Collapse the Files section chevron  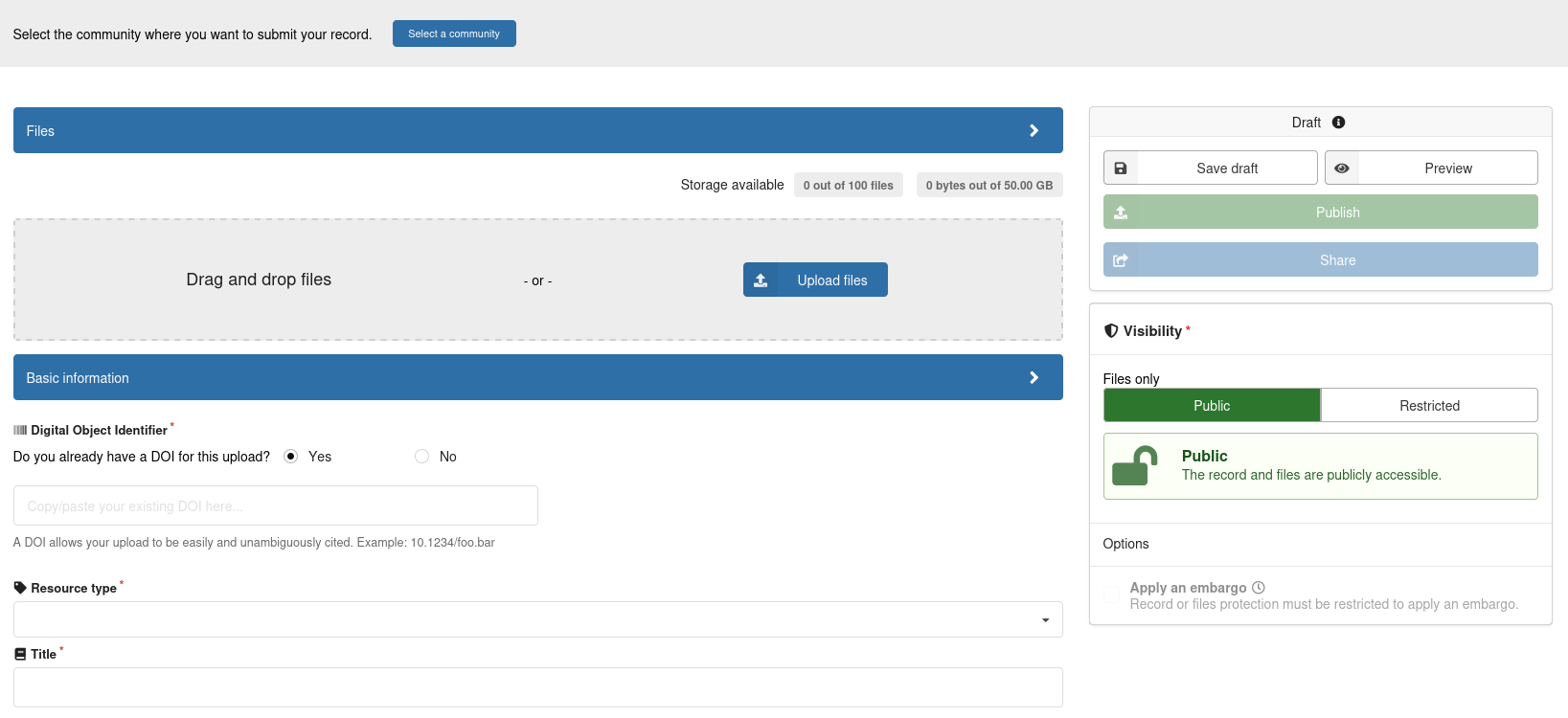1034,131
